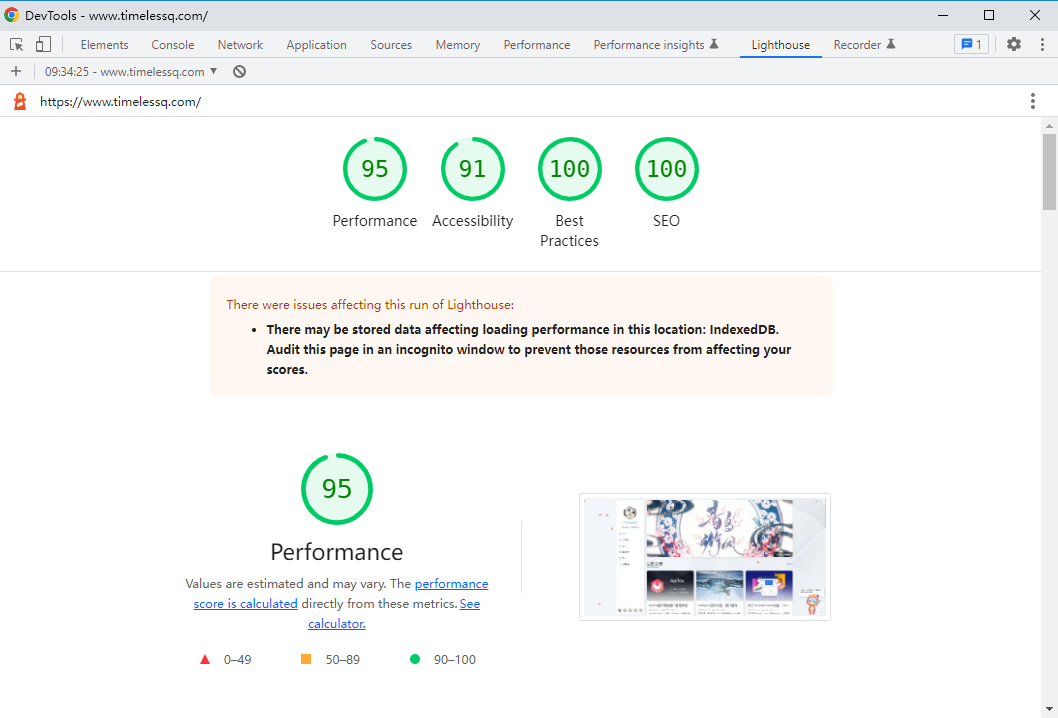Click the Performance 95 score gauge at top
This screenshot has height=718, width=1058.
click(x=374, y=169)
